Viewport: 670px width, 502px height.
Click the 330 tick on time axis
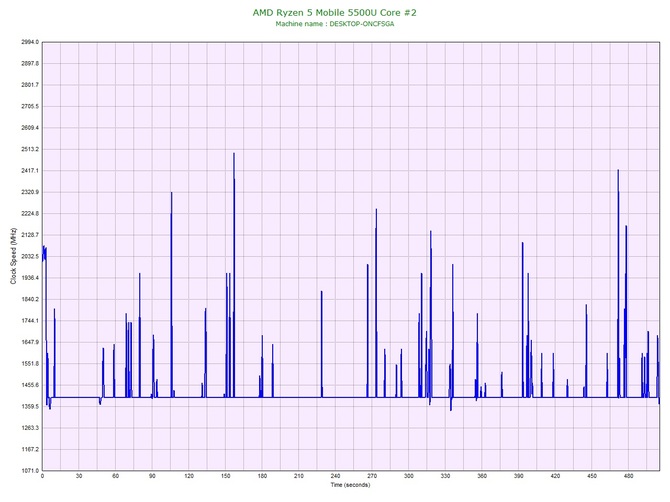click(445, 476)
